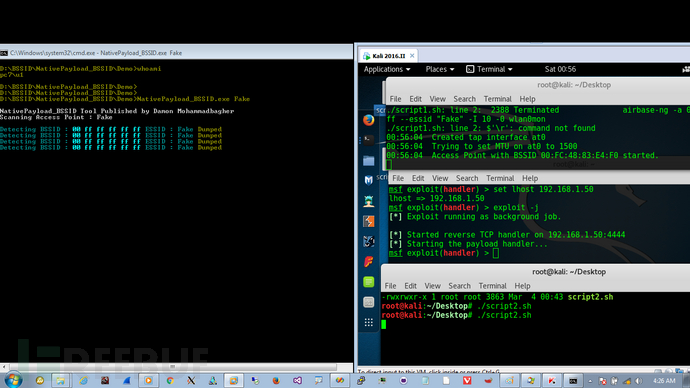Open Visual Studio from the taskbar
Viewport: 690px width, 388px height.
click(x=297, y=381)
